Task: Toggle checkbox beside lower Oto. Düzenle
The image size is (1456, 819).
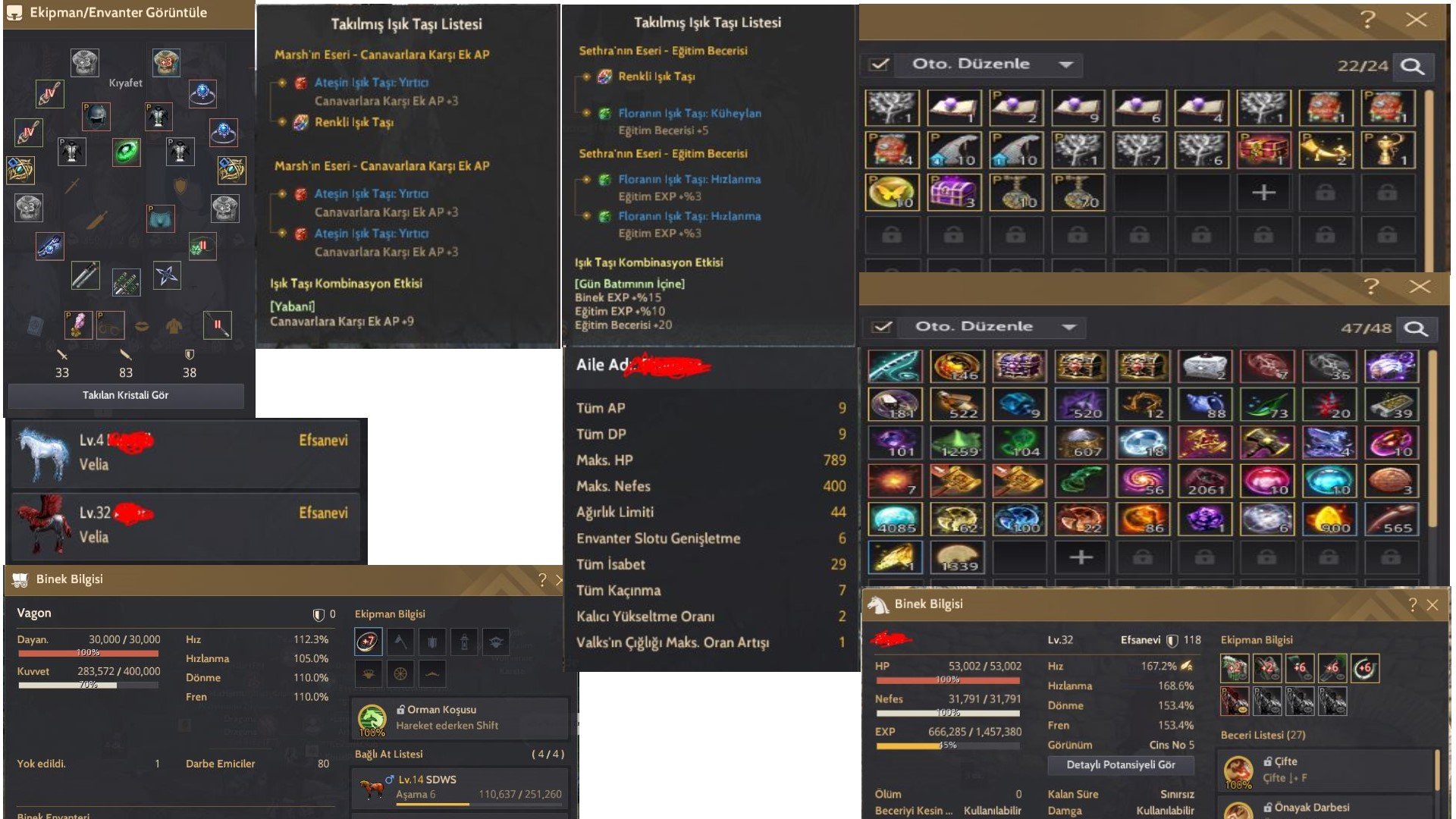Action: [882, 327]
